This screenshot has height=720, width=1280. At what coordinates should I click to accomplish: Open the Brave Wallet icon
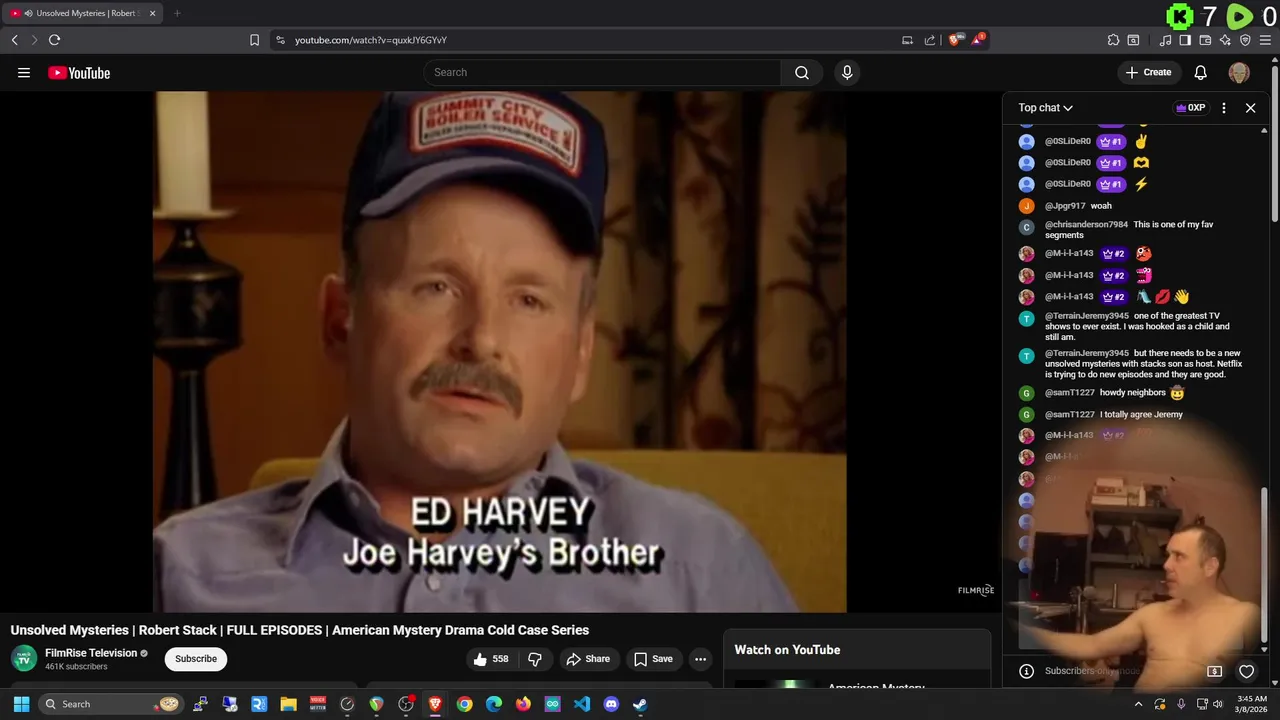coord(1205,40)
